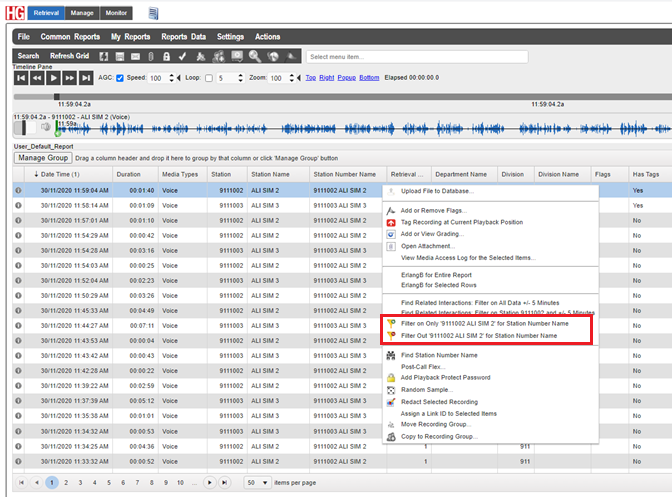The image size is (672, 497).
Task: Click the Search button
Action: (28, 56)
